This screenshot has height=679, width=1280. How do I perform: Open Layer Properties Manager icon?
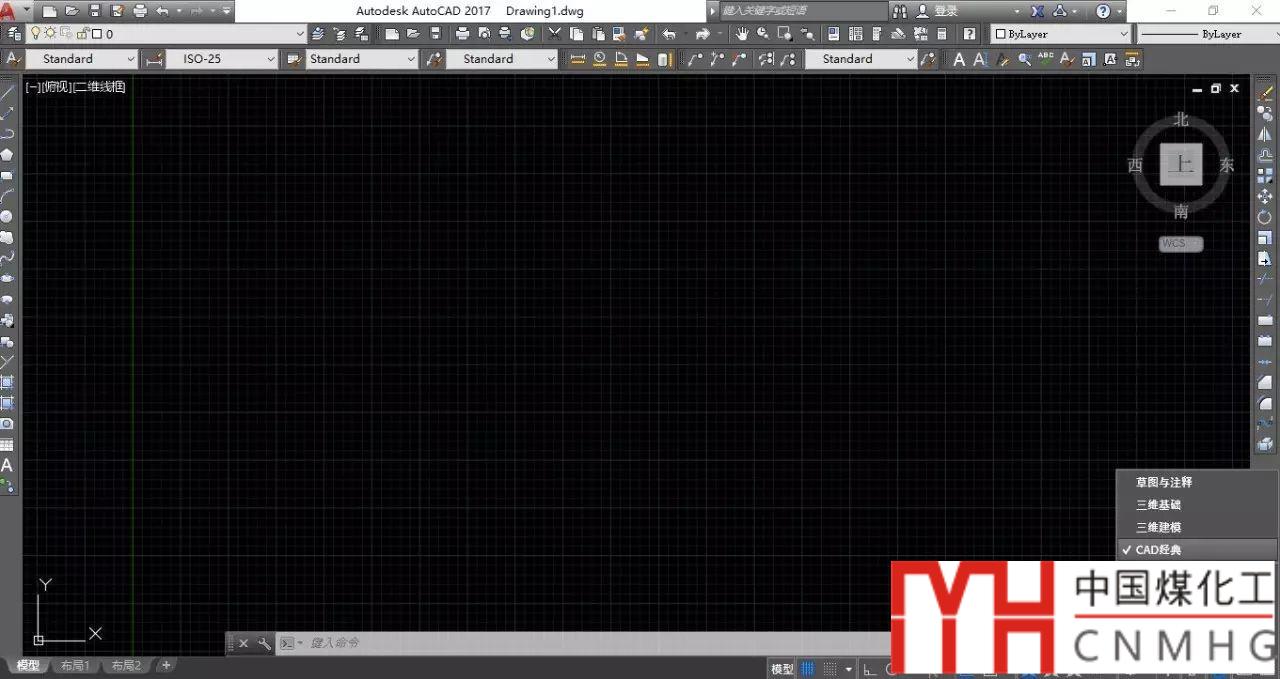click(x=12, y=34)
